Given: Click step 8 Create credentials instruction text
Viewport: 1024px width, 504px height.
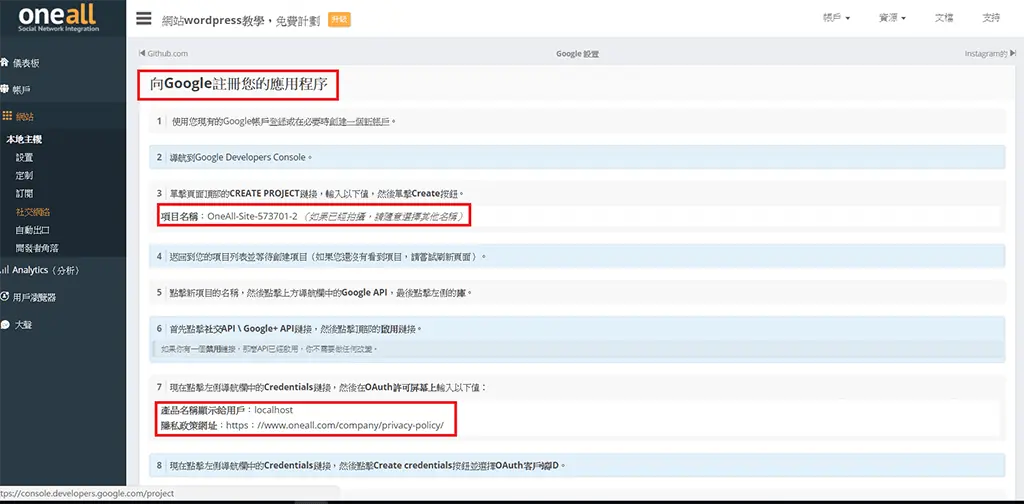Looking at the screenshot, I should pos(367,465).
